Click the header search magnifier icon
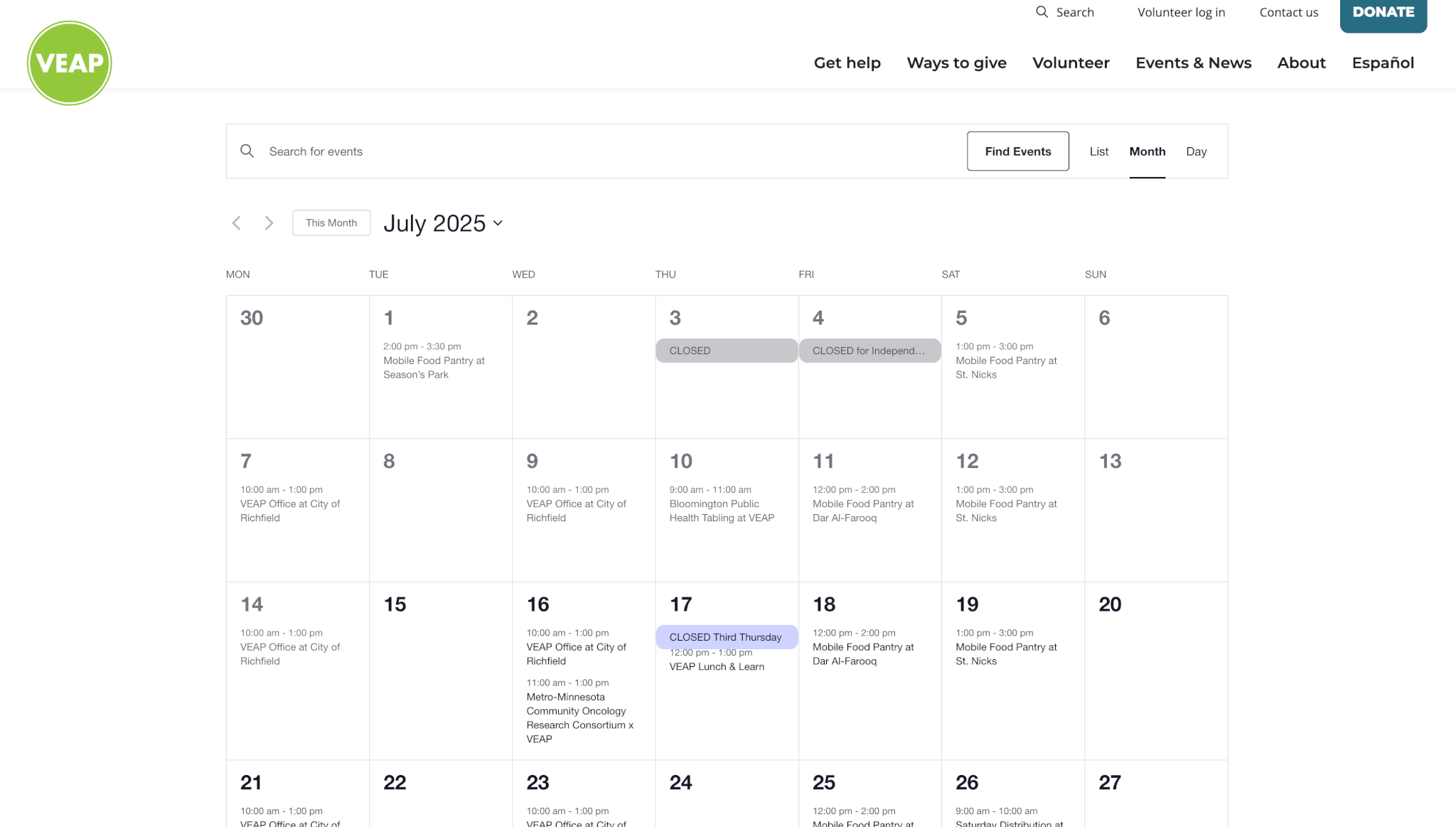This screenshot has width=1456, height=827. [1042, 12]
